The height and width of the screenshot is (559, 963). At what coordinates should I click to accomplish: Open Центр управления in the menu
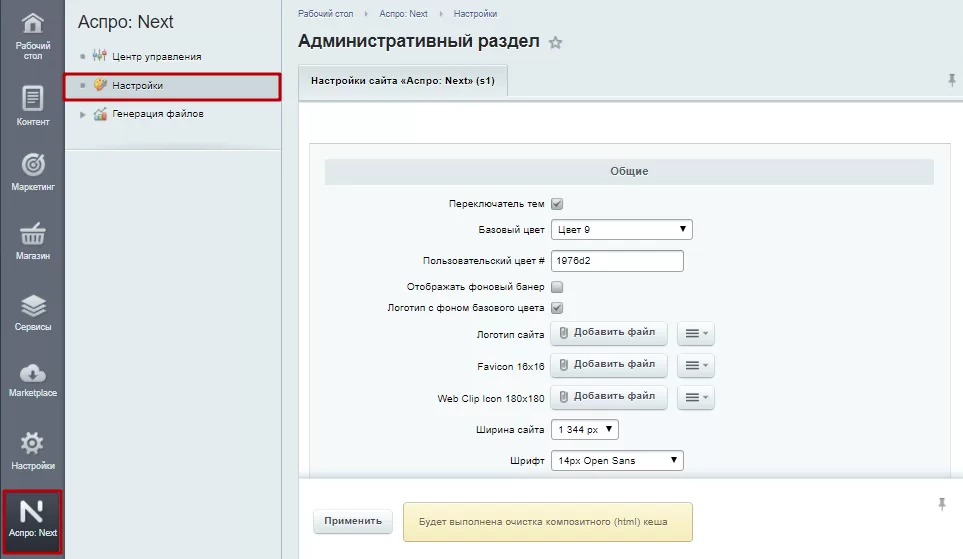(x=157, y=57)
